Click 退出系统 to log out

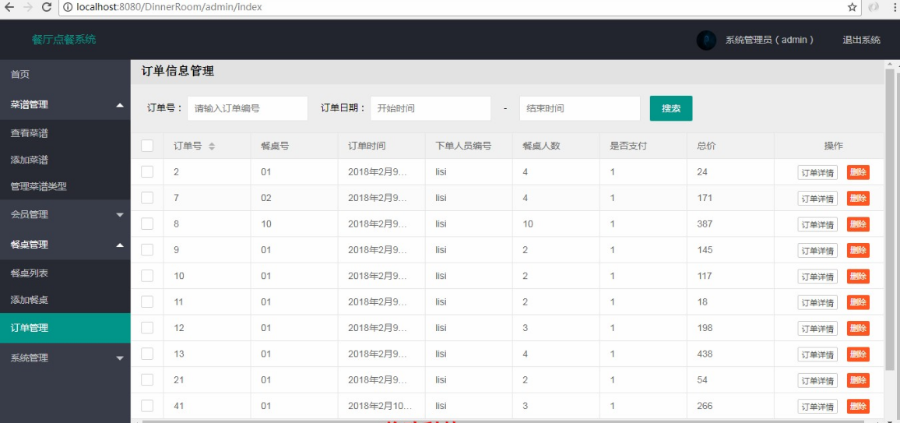click(x=861, y=40)
